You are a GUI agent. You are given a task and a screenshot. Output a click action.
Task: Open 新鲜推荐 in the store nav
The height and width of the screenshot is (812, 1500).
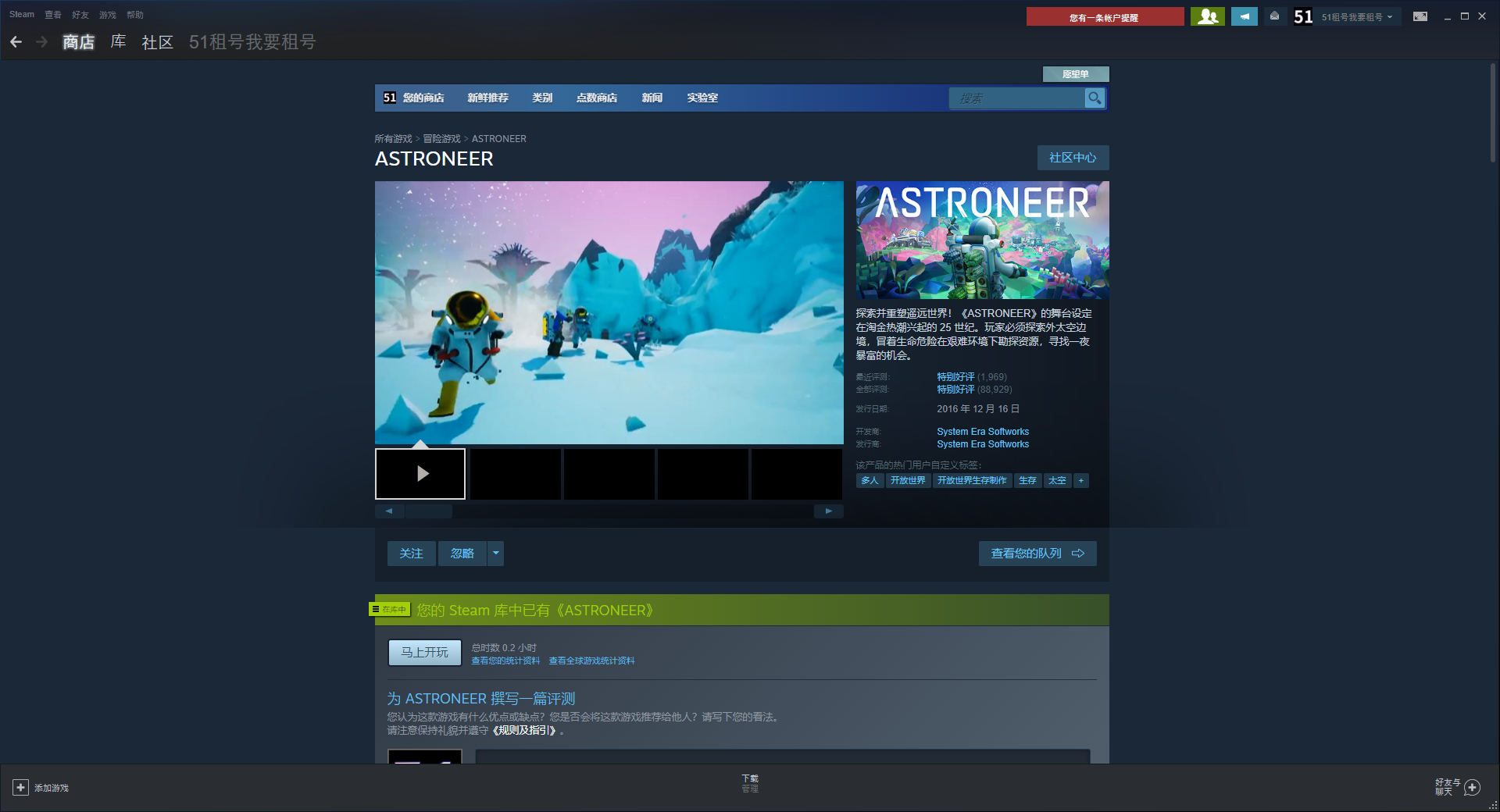pyautogui.click(x=488, y=98)
